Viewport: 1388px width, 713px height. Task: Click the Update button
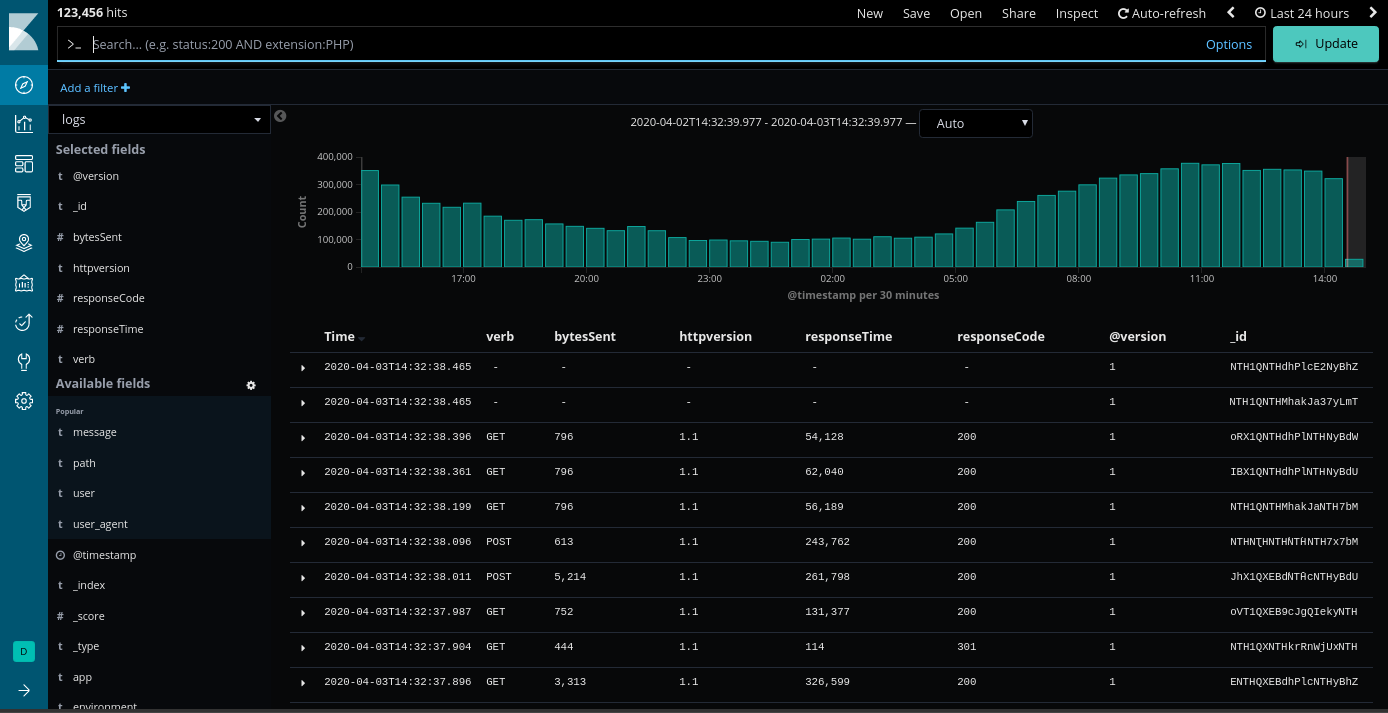1325,44
